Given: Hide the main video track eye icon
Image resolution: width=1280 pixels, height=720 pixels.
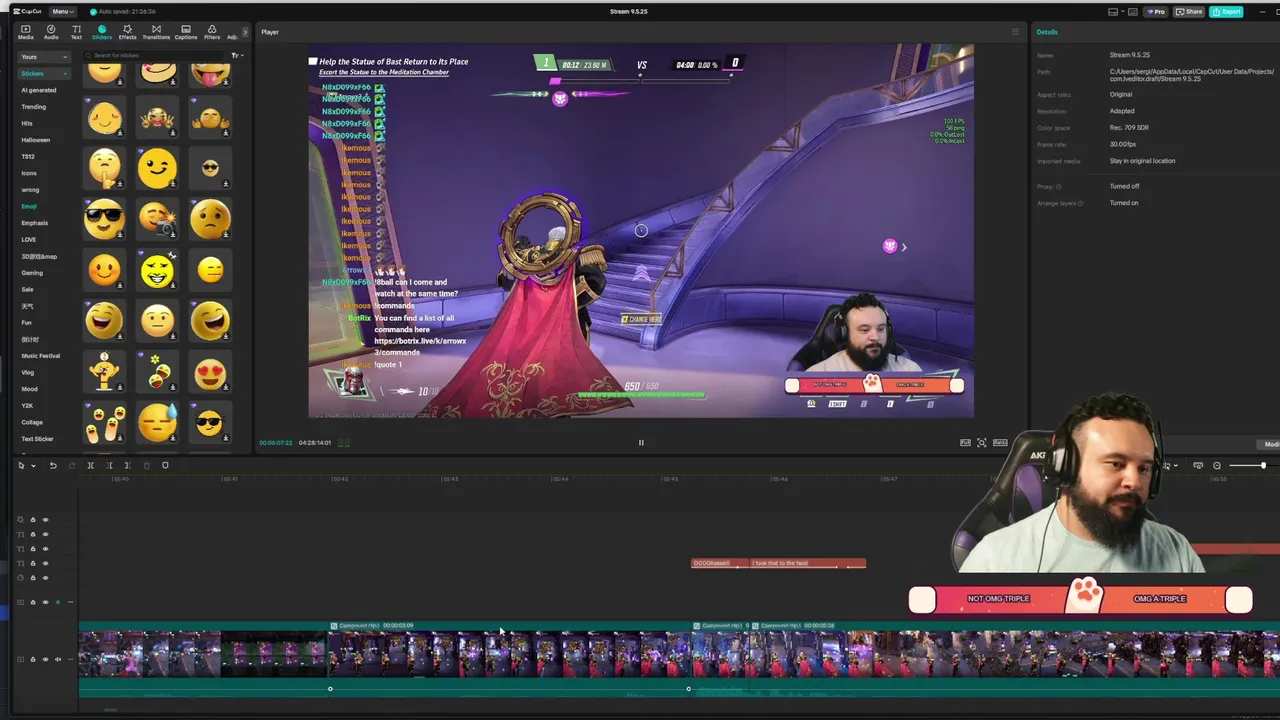Looking at the screenshot, I should (x=45, y=659).
